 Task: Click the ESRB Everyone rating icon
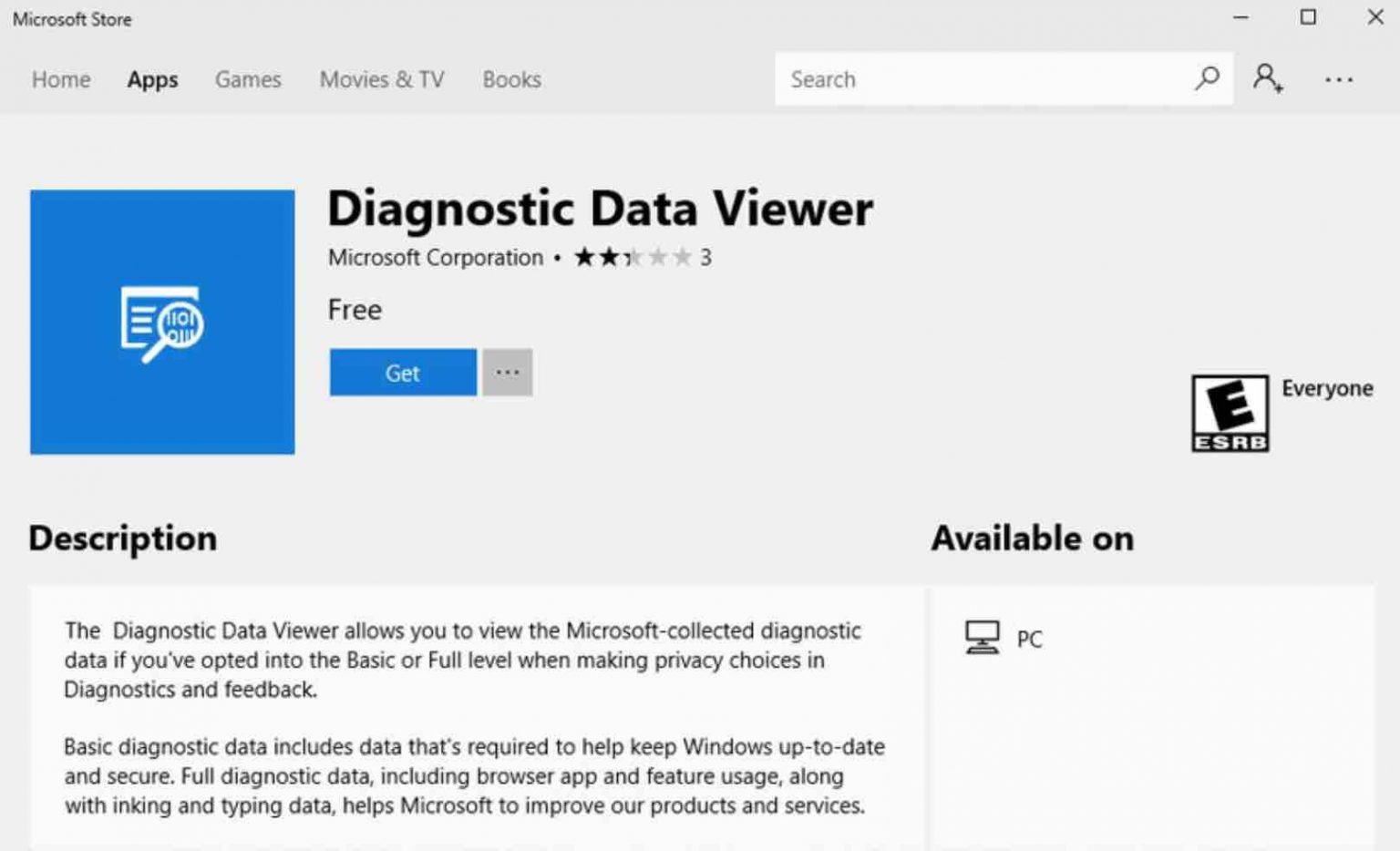point(1230,413)
